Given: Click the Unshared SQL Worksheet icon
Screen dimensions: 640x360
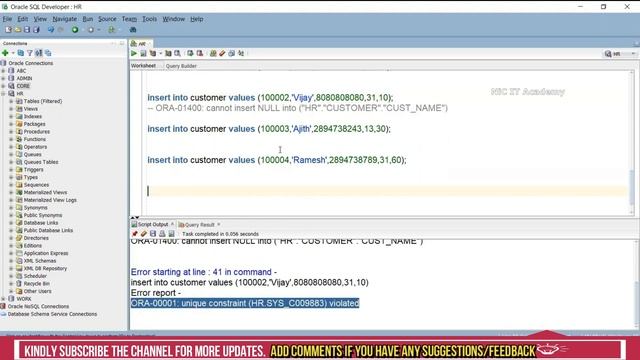Looking at the screenshot, I should 213,53.
